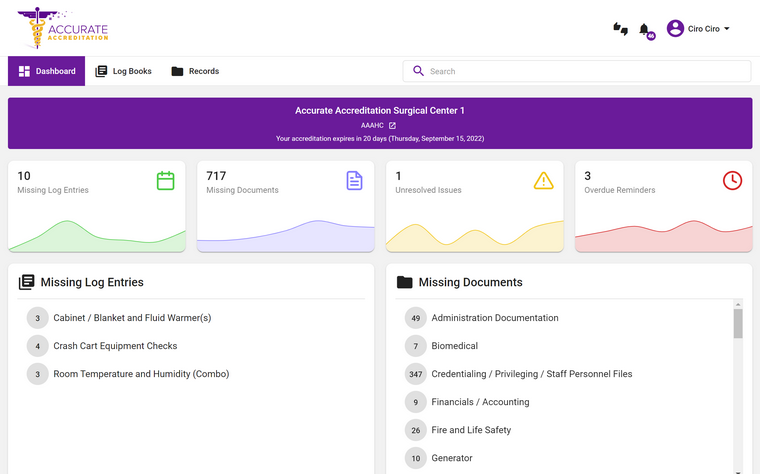
Task: Open the AAAHC external link icon
Action: [392, 125]
